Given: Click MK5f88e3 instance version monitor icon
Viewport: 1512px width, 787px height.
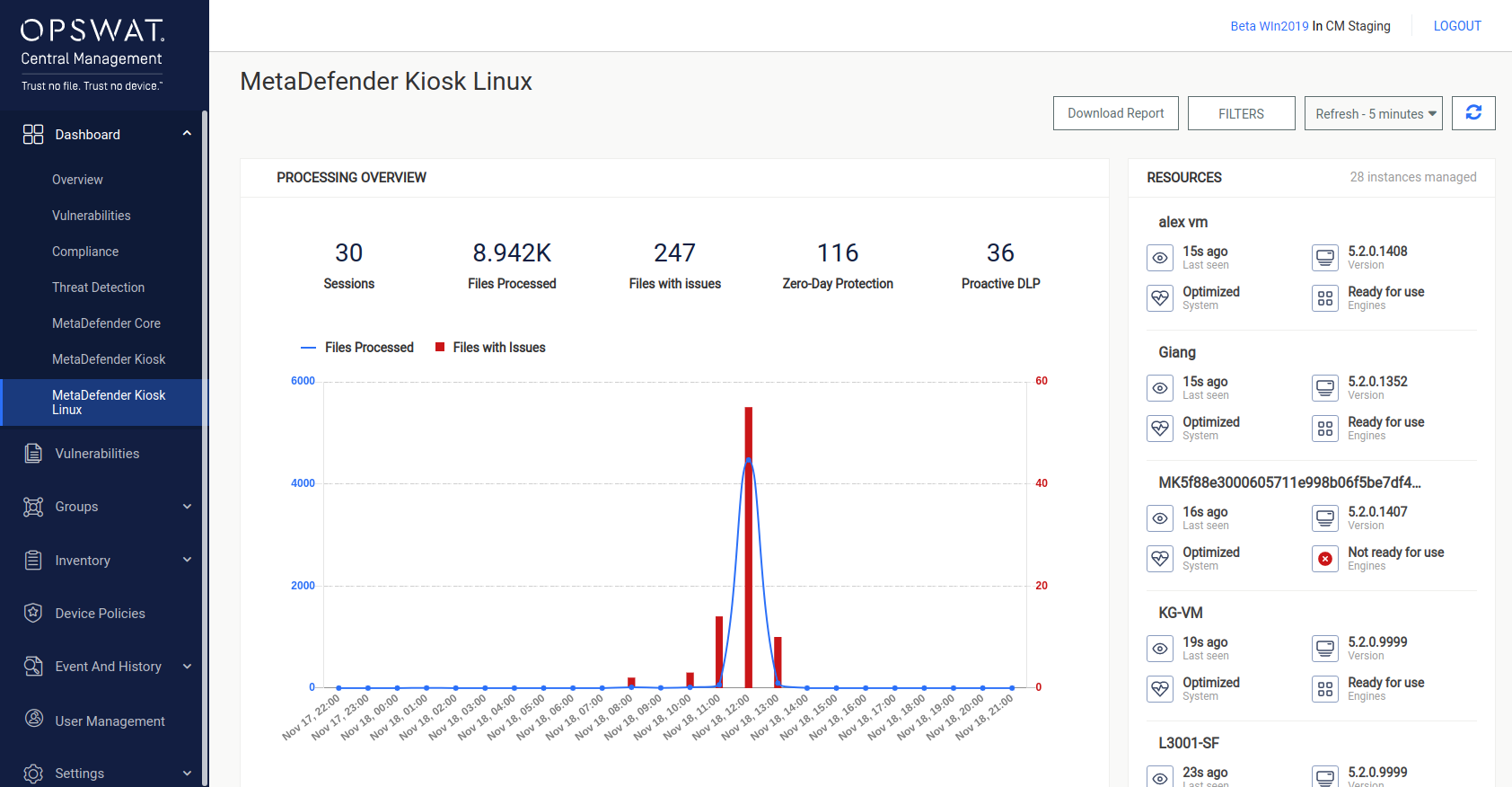Looking at the screenshot, I should [x=1325, y=518].
